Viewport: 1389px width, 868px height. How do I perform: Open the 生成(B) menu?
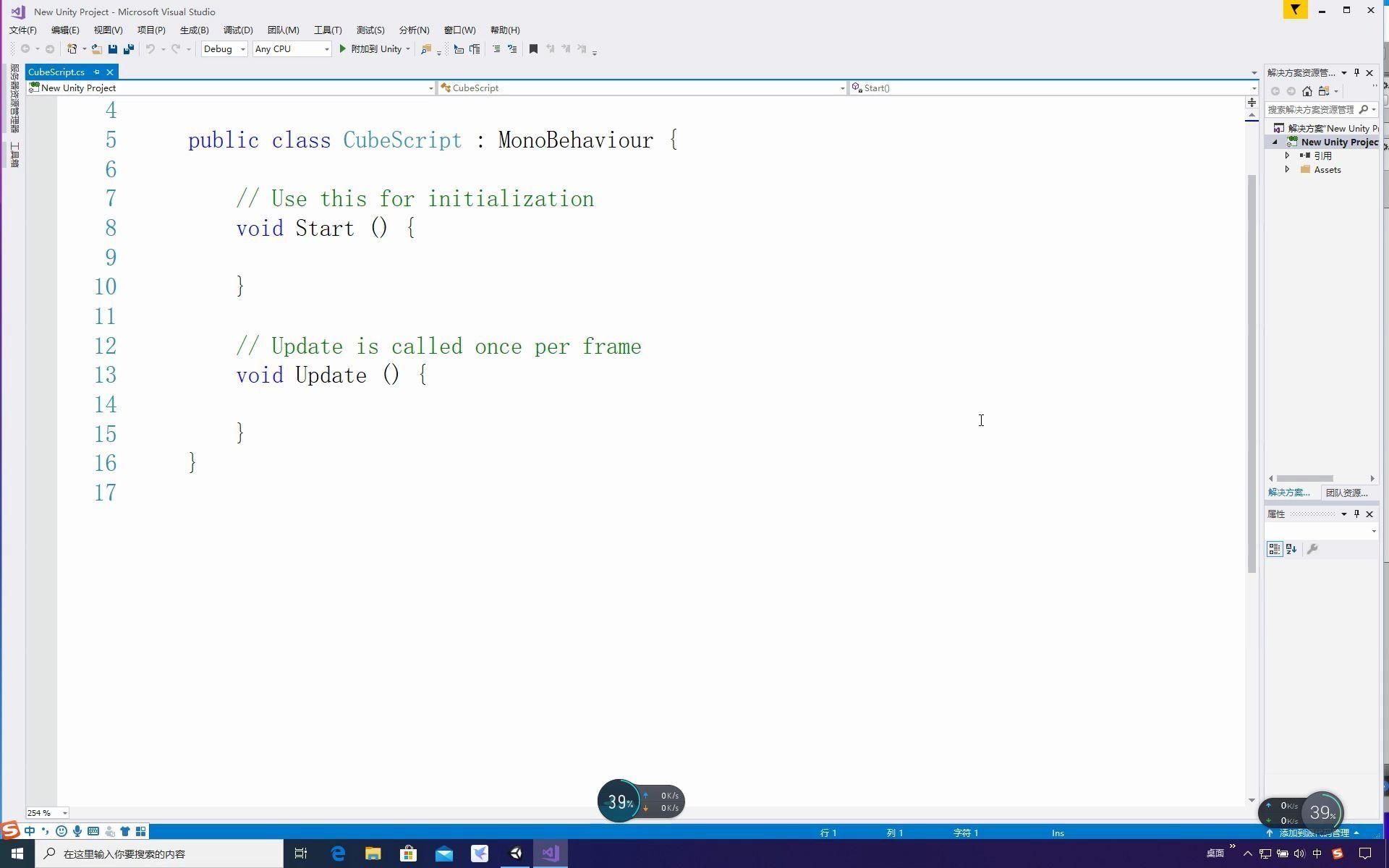click(194, 30)
